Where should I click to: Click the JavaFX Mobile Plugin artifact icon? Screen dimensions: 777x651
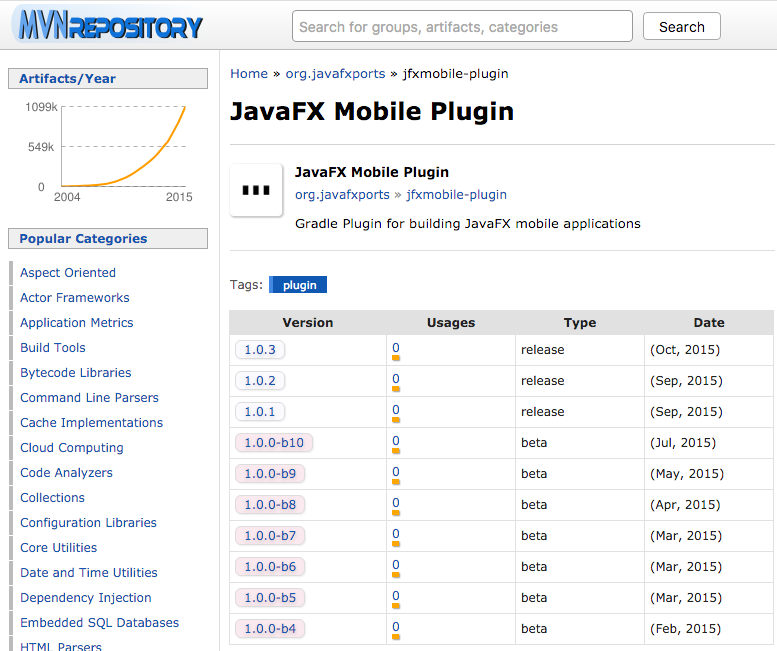tap(256, 189)
